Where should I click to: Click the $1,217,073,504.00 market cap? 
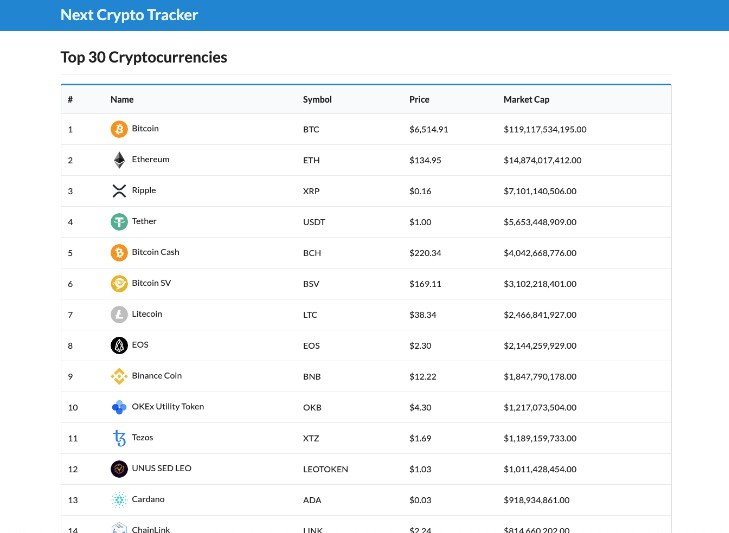[540, 407]
